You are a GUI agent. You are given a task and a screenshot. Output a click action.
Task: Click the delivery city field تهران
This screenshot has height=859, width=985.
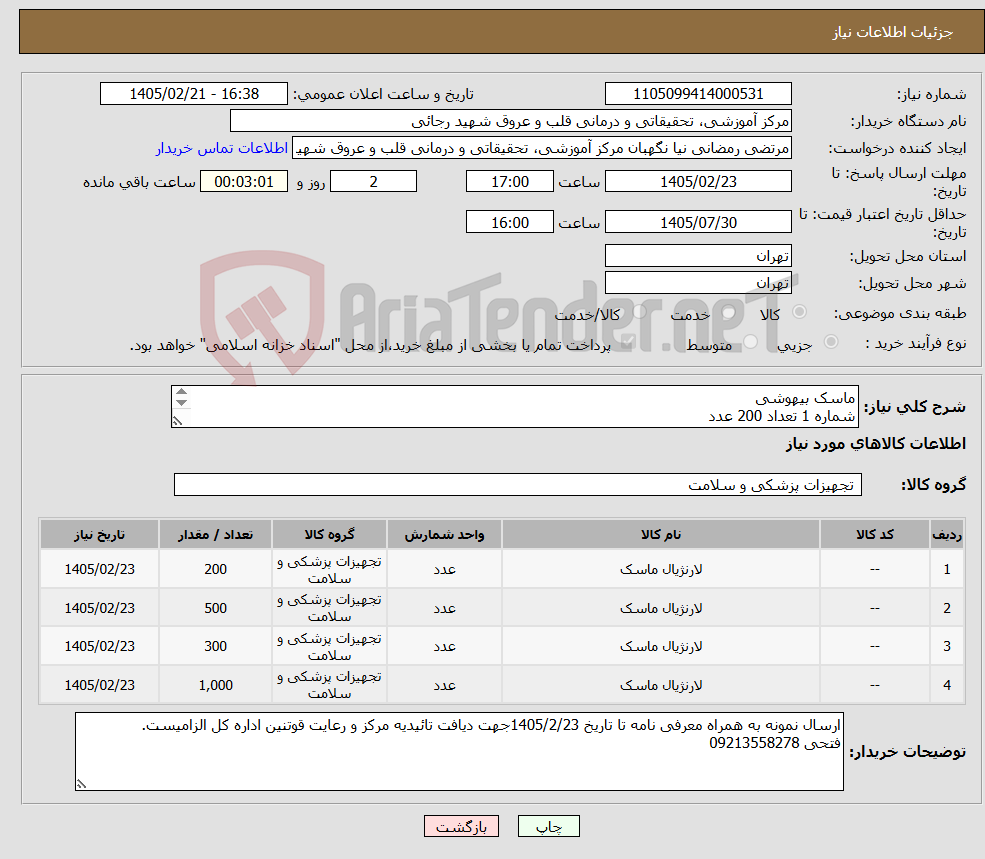tap(698, 282)
